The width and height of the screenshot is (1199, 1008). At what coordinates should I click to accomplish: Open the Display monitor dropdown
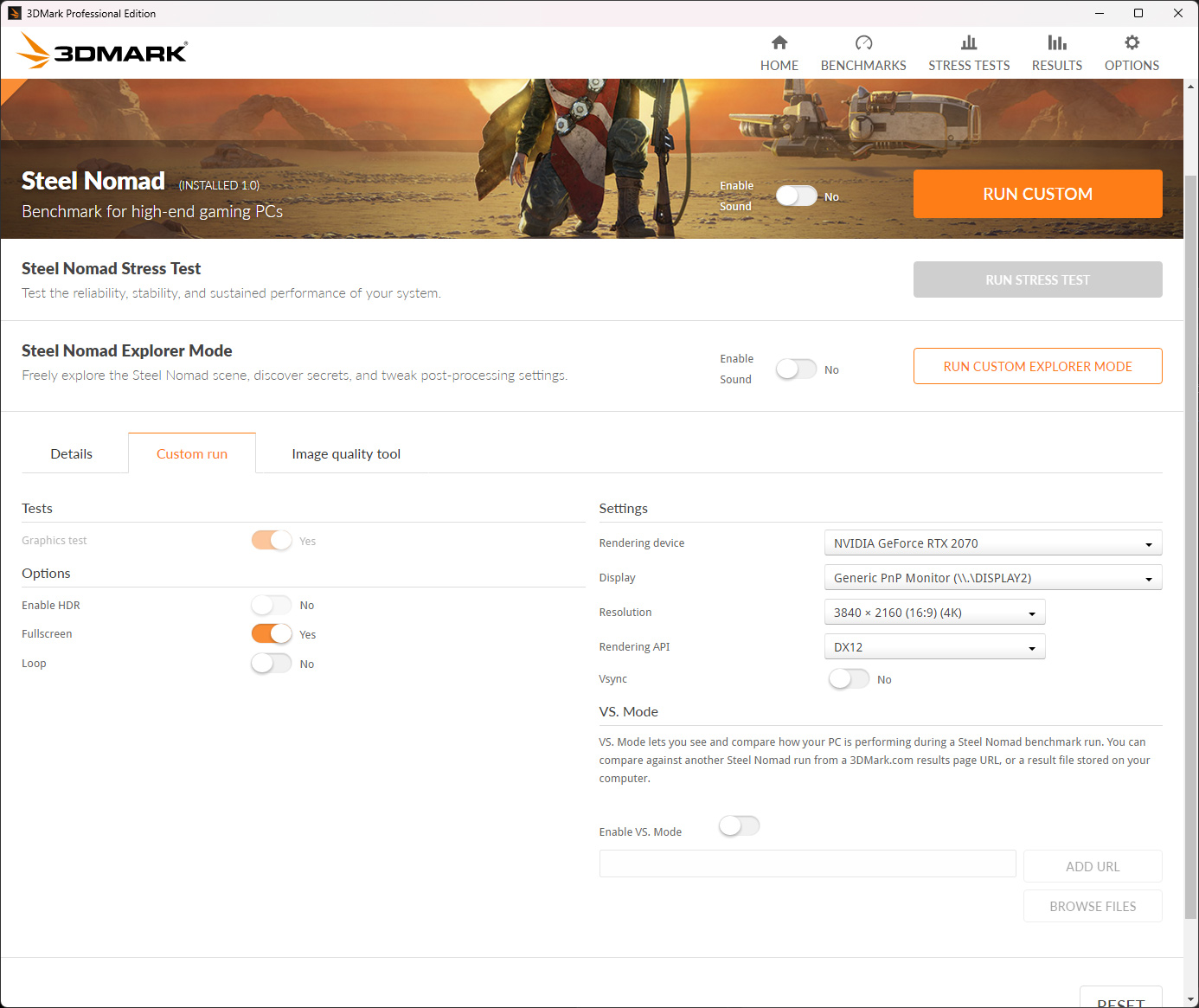coord(993,578)
